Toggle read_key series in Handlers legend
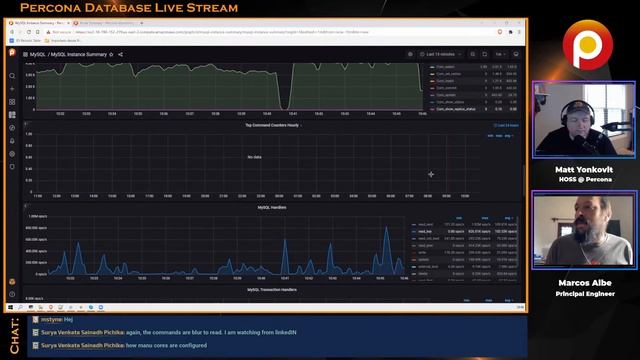This screenshot has height=360, width=640. [424, 231]
